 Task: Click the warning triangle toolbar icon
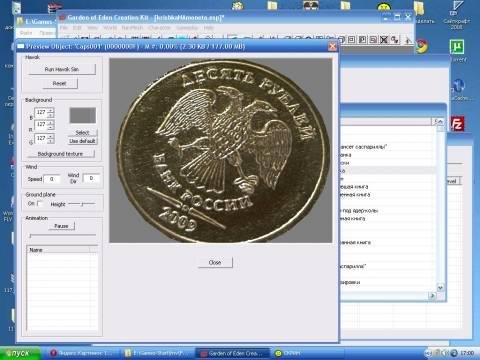click(408, 40)
